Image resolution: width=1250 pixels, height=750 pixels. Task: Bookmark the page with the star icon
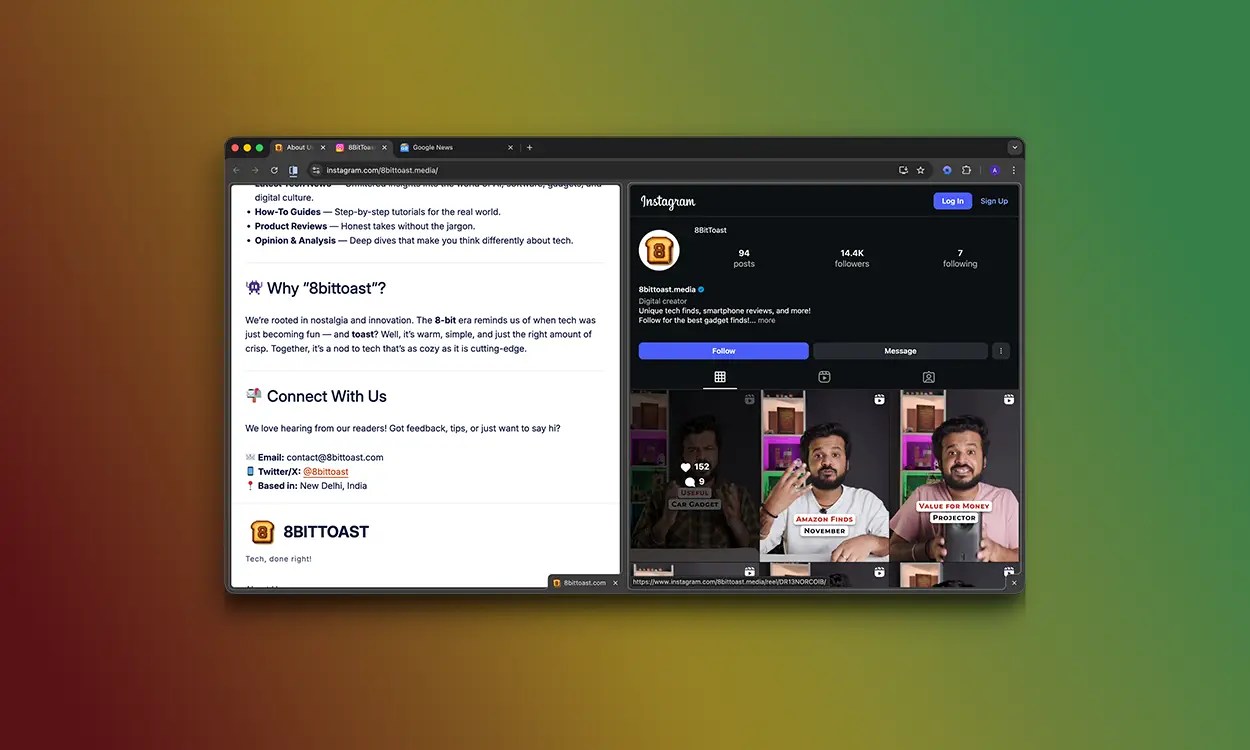[x=920, y=170]
